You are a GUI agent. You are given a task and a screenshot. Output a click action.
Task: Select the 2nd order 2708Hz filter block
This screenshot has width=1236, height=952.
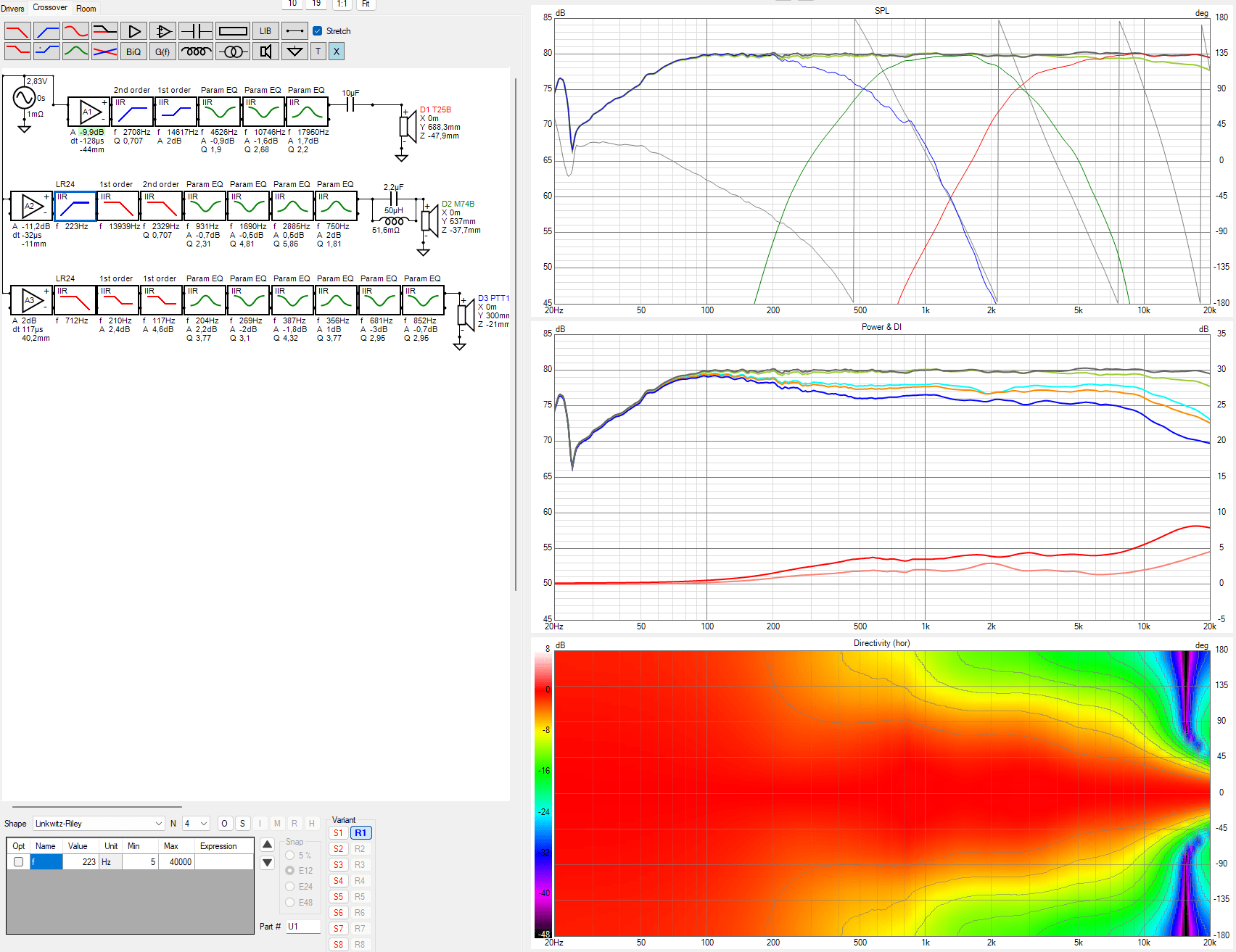pos(133,112)
